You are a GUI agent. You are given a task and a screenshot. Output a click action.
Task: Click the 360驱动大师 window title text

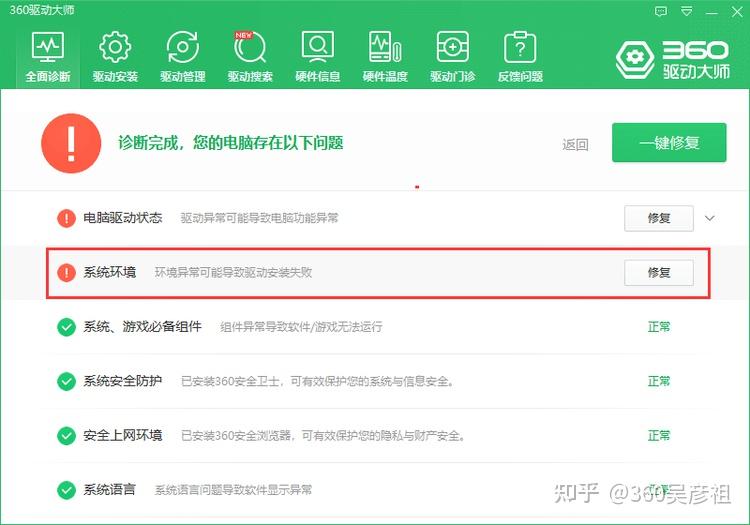pos(42,10)
